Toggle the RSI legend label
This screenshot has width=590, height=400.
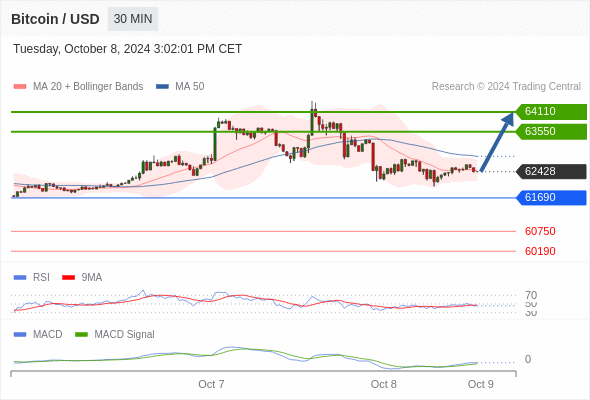point(41,278)
